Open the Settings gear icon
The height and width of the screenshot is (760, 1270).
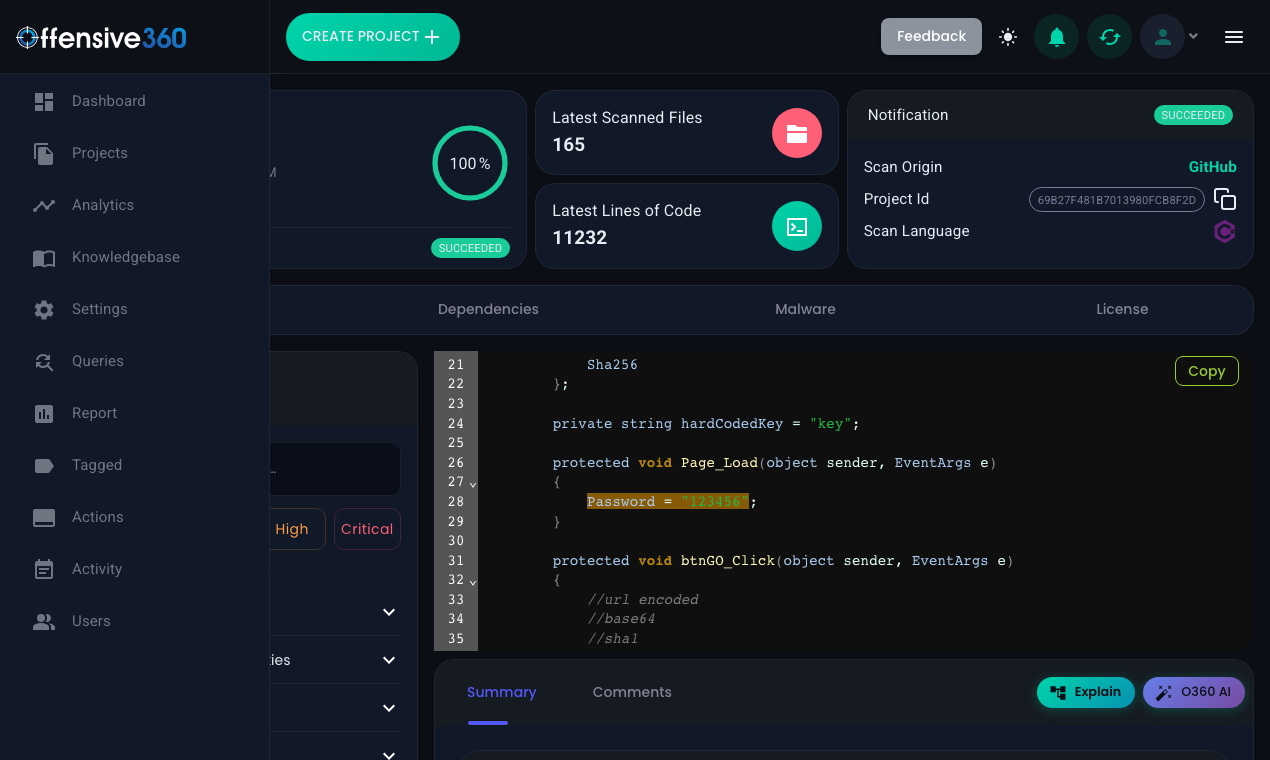(44, 309)
